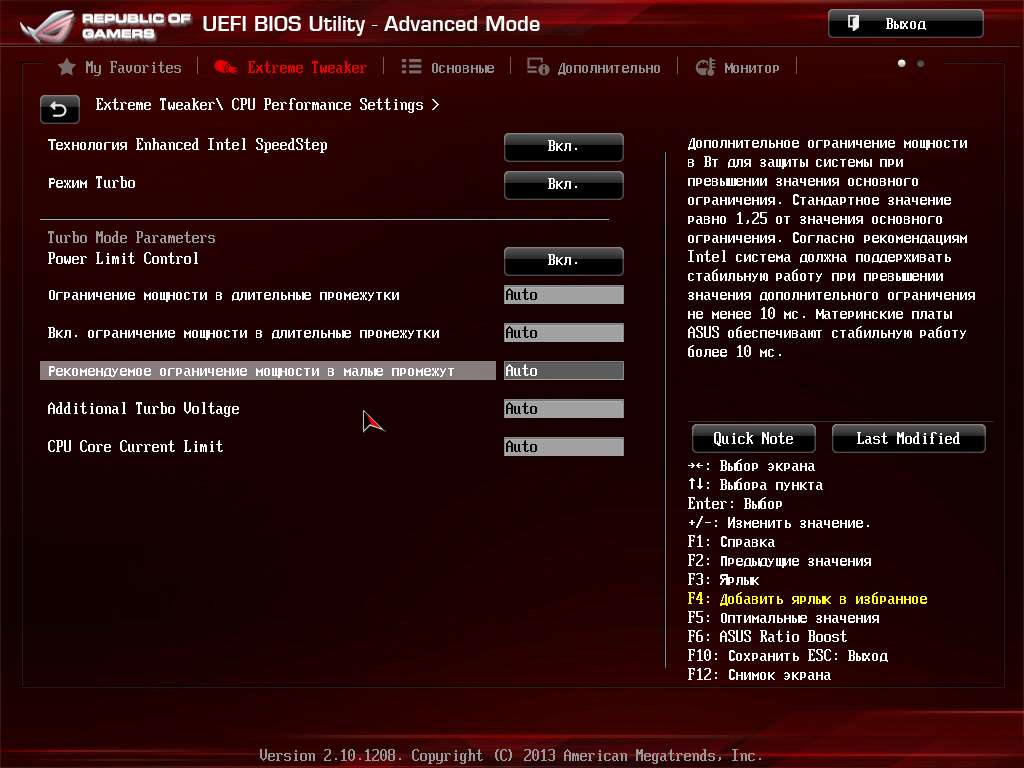Click the Enter: Выбор hint

pos(735,504)
